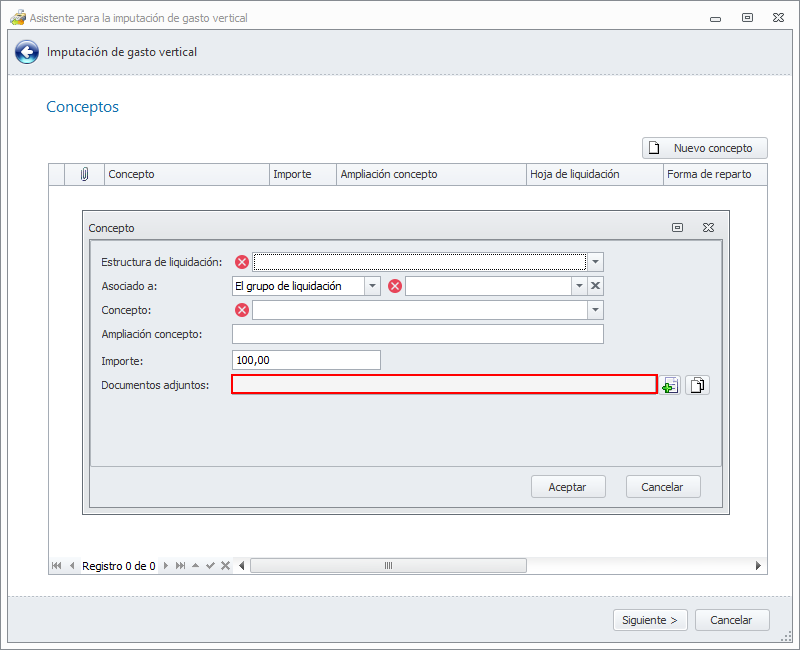The height and width of the screenshot is (650, 800).
Task: Open the El grupo de liquidación dropdown
Action: click(372, 286)
